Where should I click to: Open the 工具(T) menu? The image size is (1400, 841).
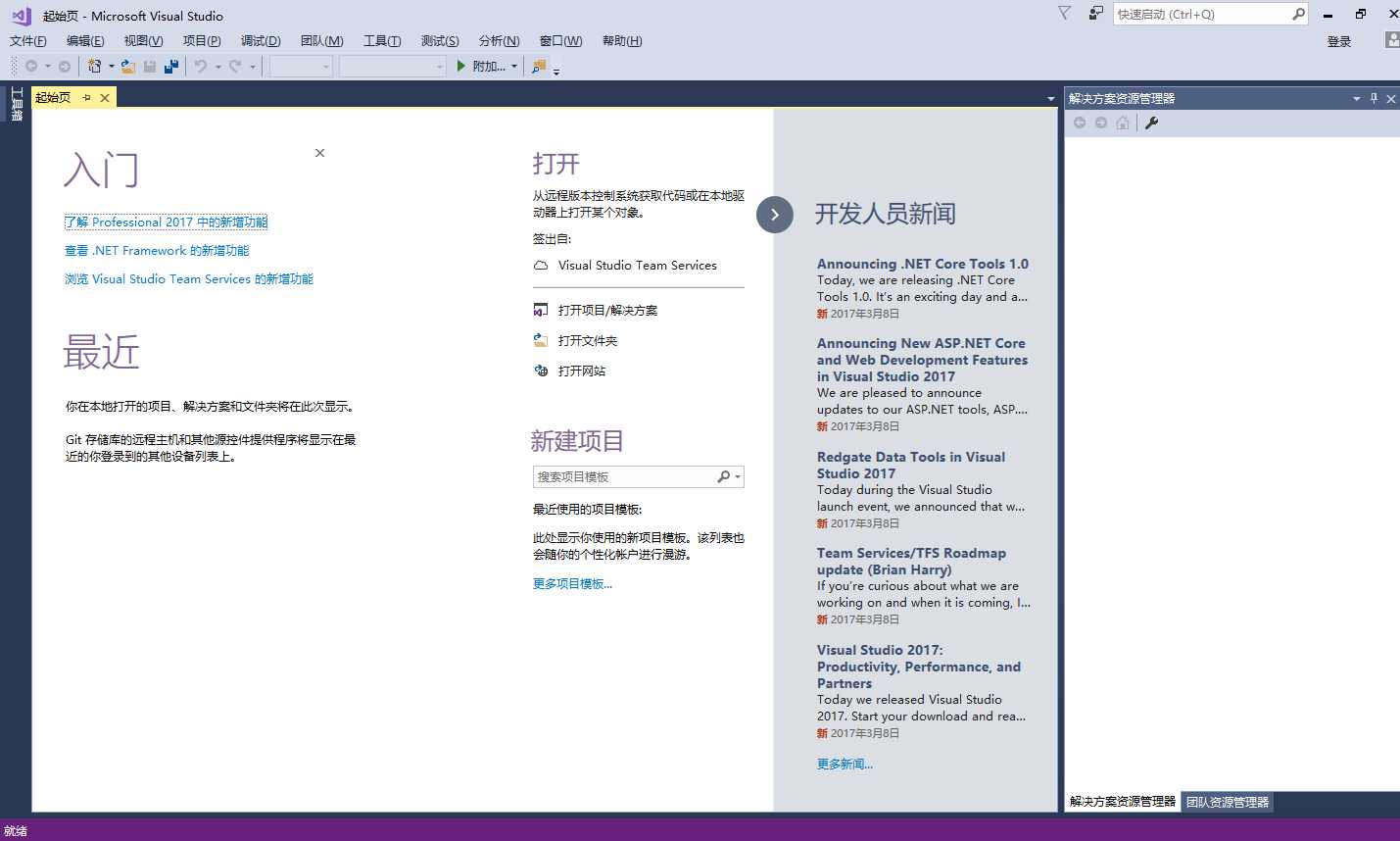coord(382,41)
